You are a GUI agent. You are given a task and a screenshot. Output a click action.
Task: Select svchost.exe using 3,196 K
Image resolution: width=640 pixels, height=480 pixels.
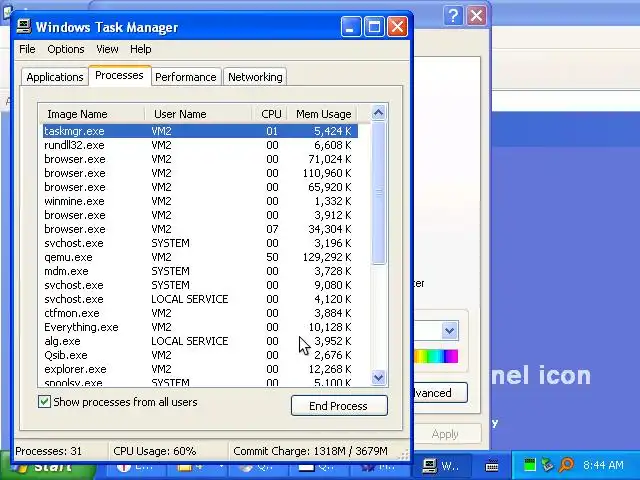[200, 243]
